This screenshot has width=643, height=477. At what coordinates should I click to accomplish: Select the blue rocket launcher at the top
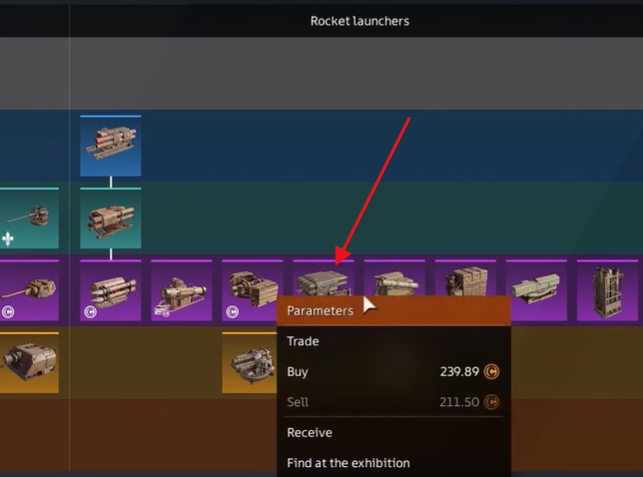[x=111, y=146]
